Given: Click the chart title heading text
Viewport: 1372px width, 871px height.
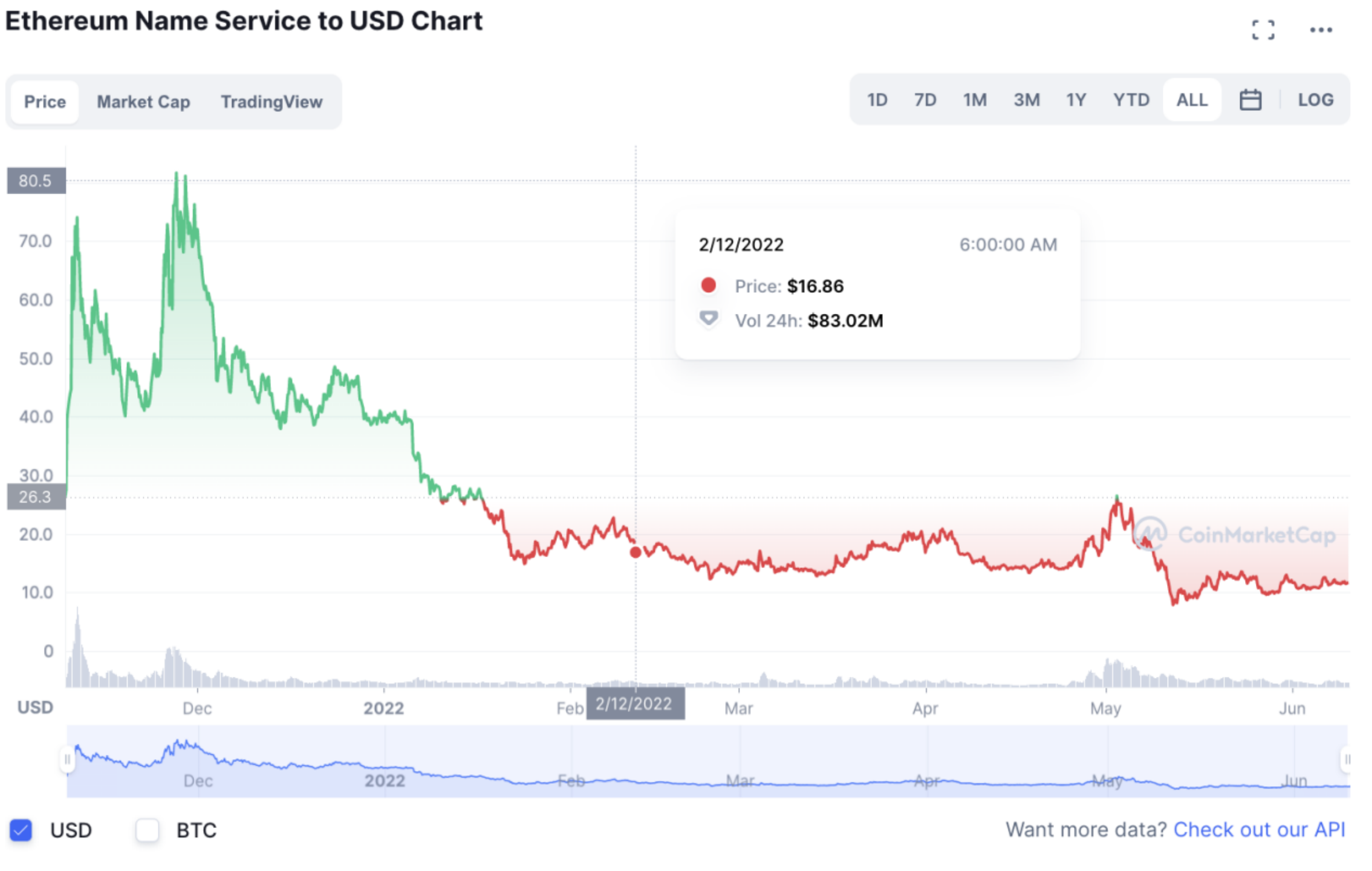Looking at the screenshot, I should pos(244,21).
